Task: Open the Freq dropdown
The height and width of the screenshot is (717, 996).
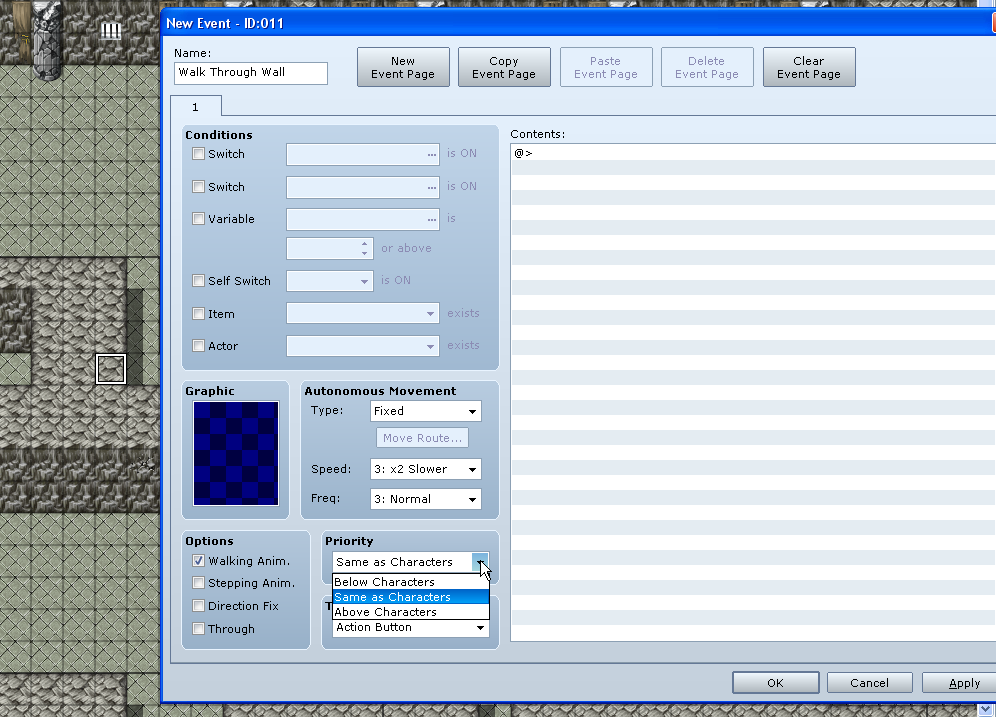Action: [x=425, y=499]
